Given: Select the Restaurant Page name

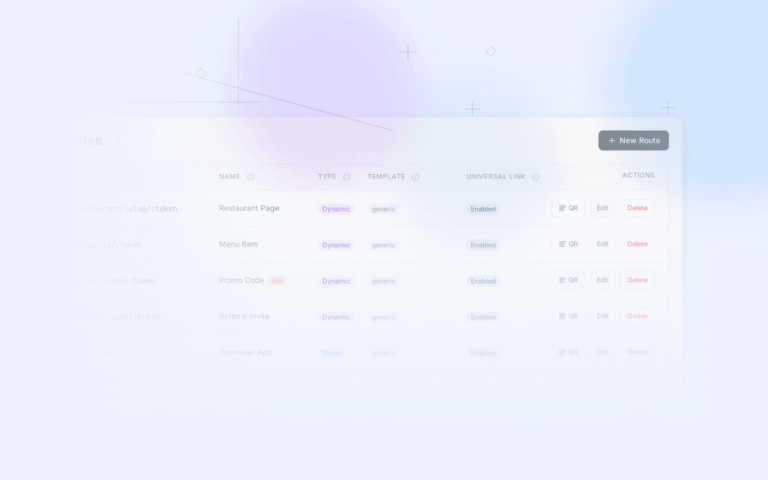Looking at the screenshot, I should 249,208.
